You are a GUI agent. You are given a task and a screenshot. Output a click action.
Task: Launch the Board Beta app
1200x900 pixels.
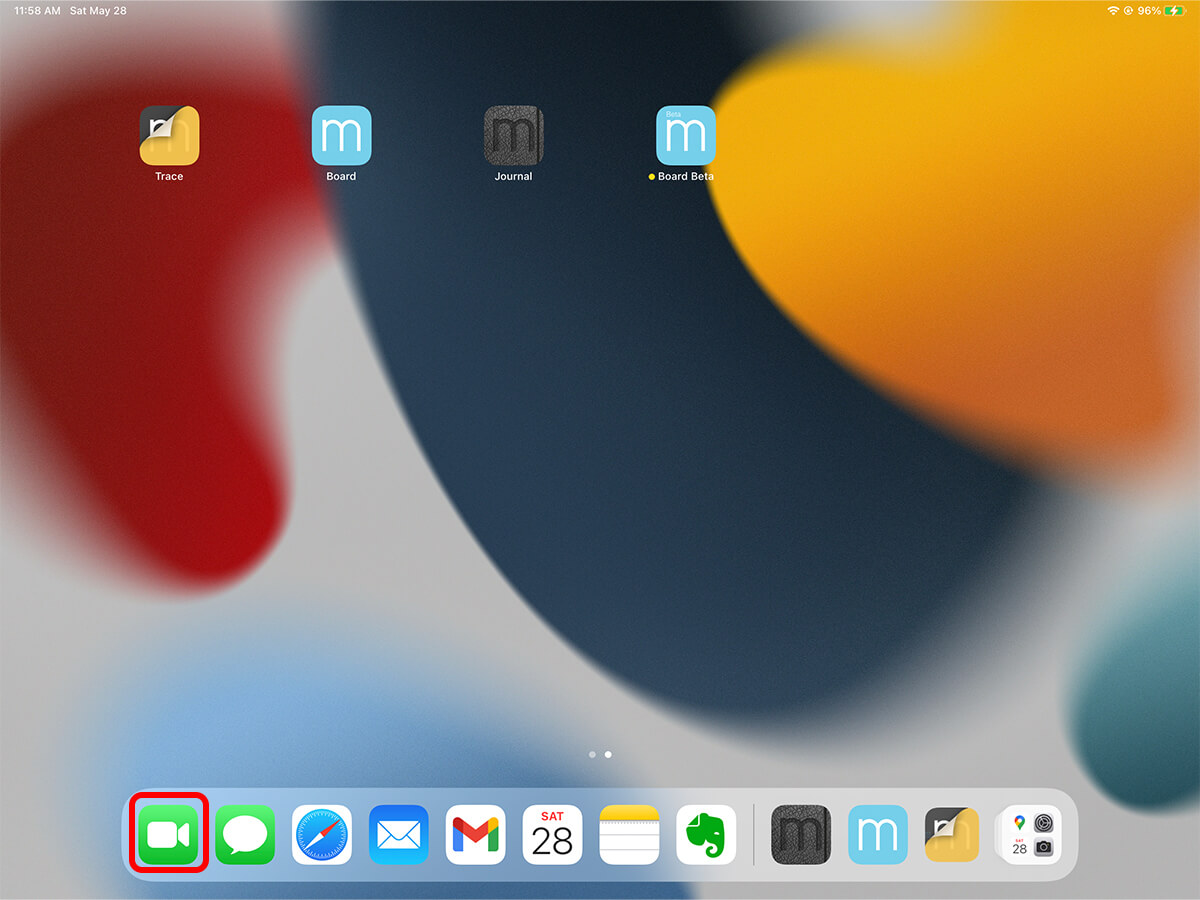click(685, 136)
